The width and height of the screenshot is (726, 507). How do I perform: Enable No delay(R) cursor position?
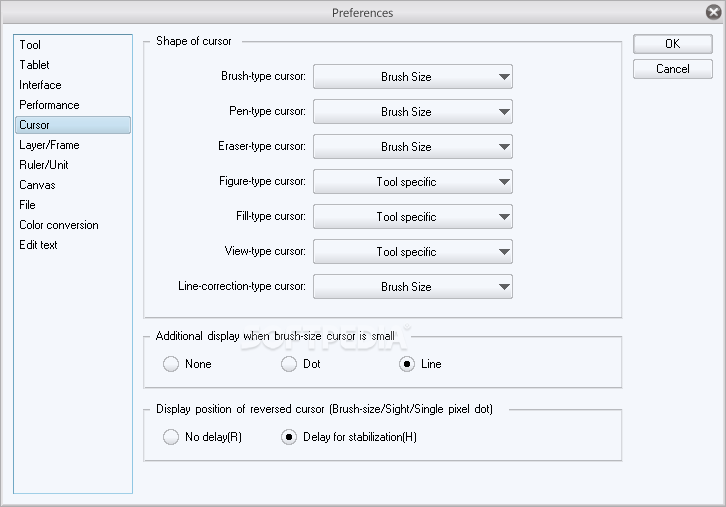(171, 437)
